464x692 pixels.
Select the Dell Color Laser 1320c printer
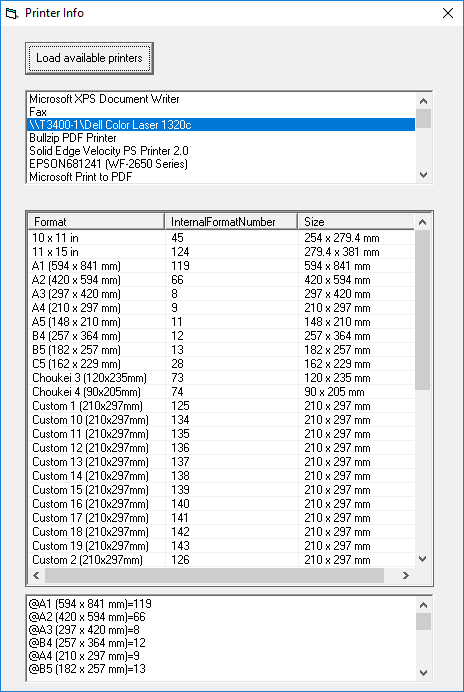click(221, 125)
